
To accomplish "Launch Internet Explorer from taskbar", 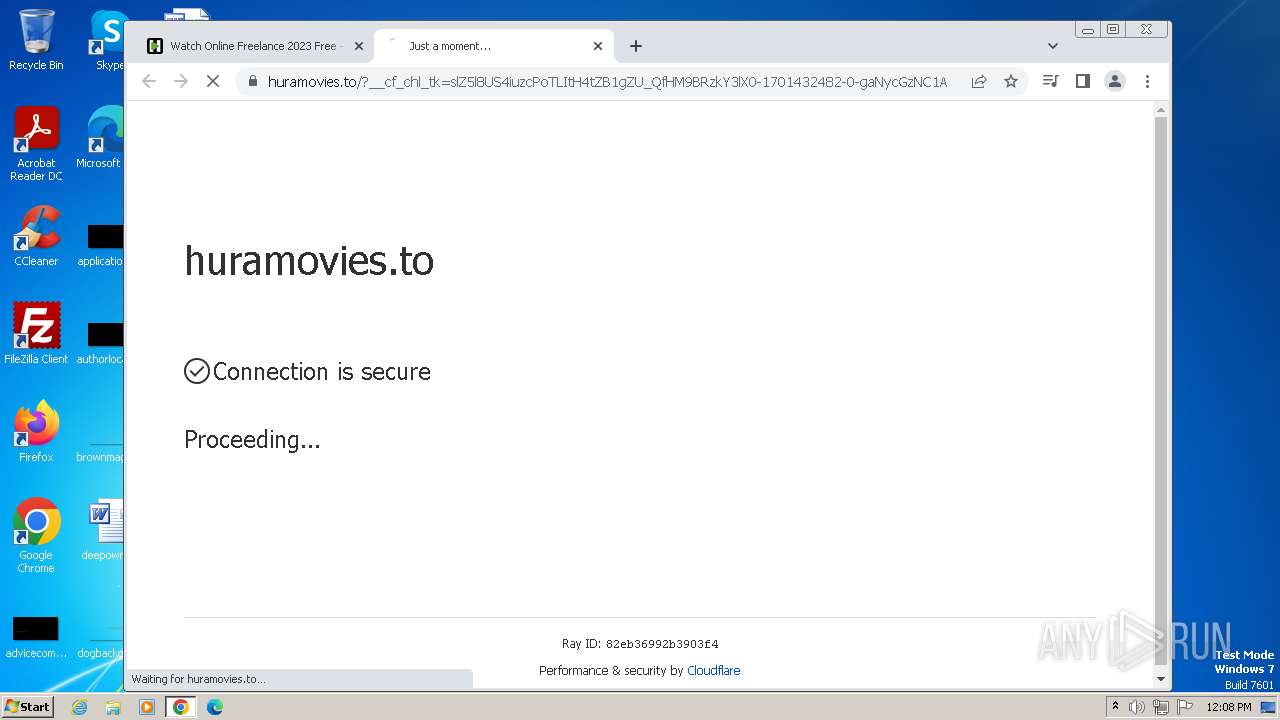I will pos(80,707).
